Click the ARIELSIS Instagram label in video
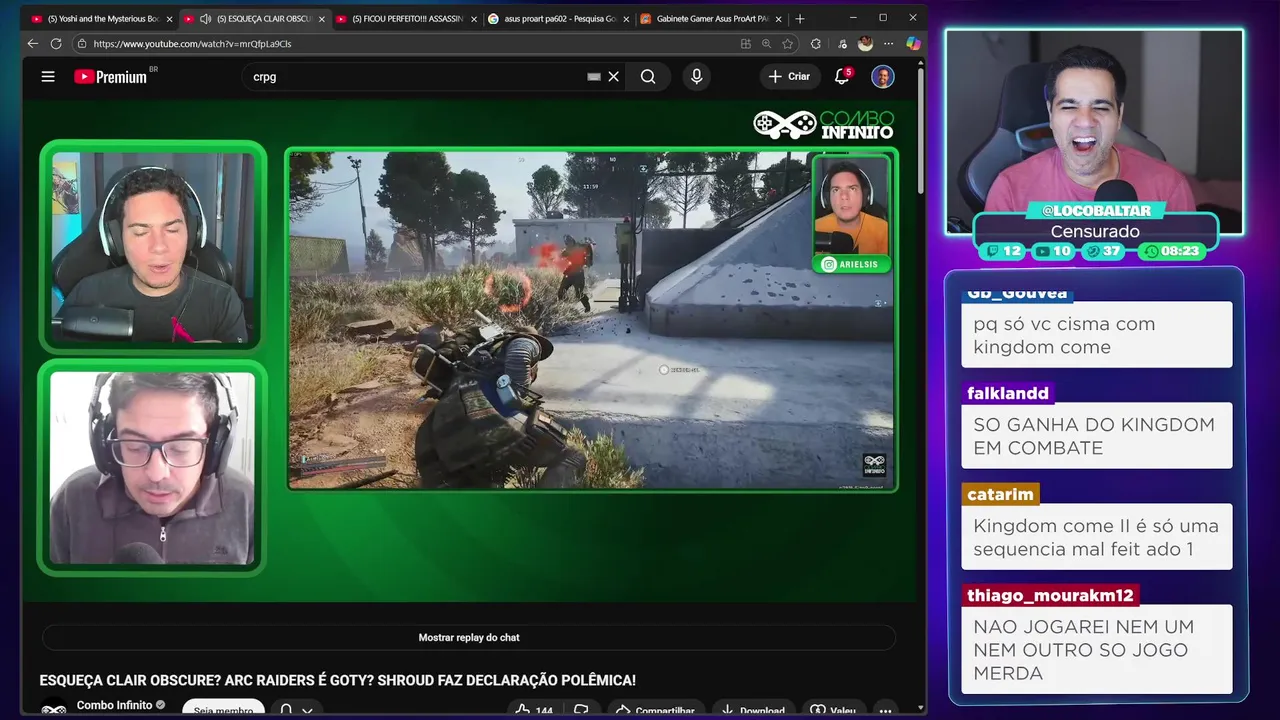Screen dimensions: 1280x720 [x=853, y=264]
